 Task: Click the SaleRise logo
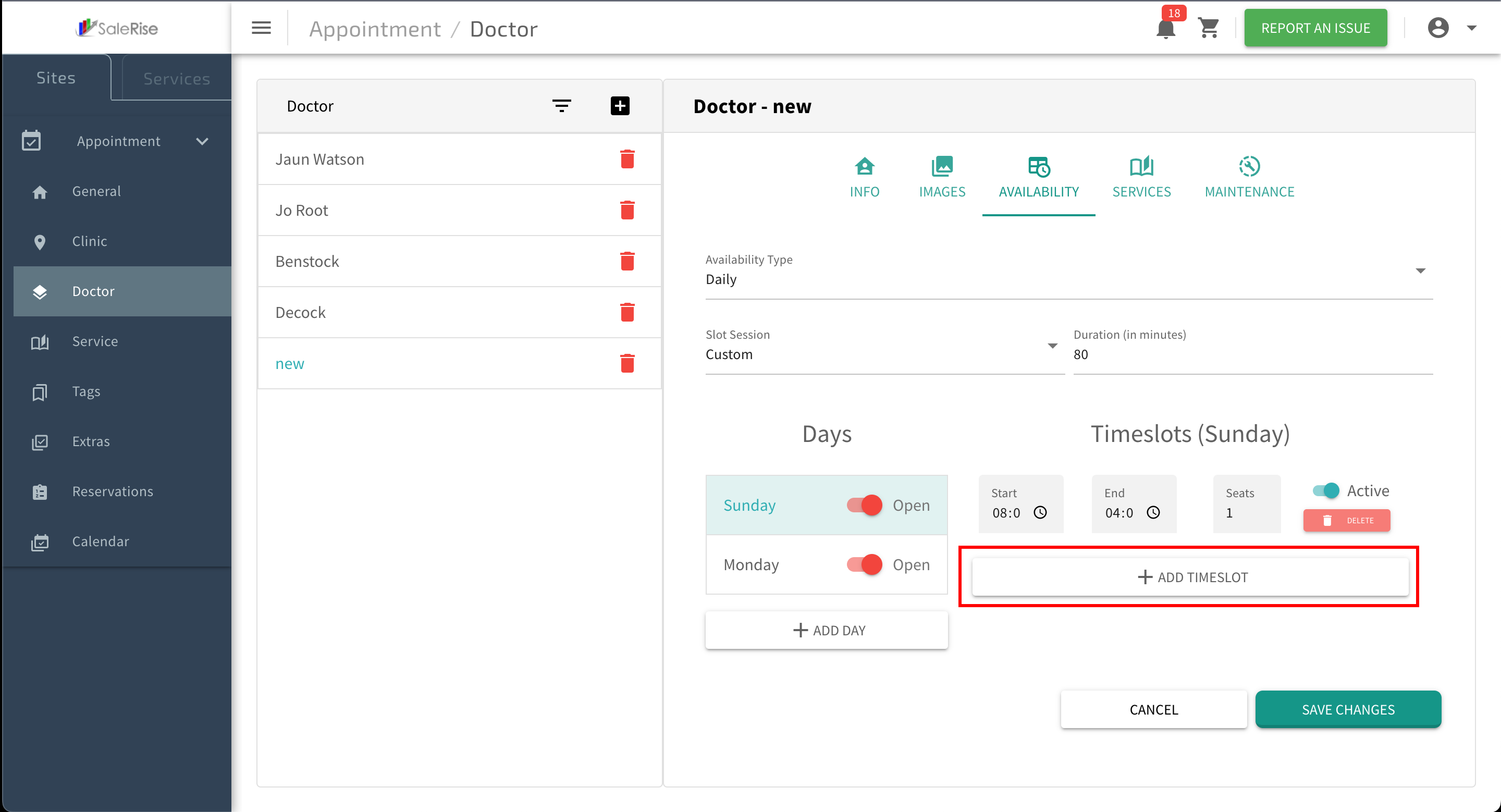point(117,28)
